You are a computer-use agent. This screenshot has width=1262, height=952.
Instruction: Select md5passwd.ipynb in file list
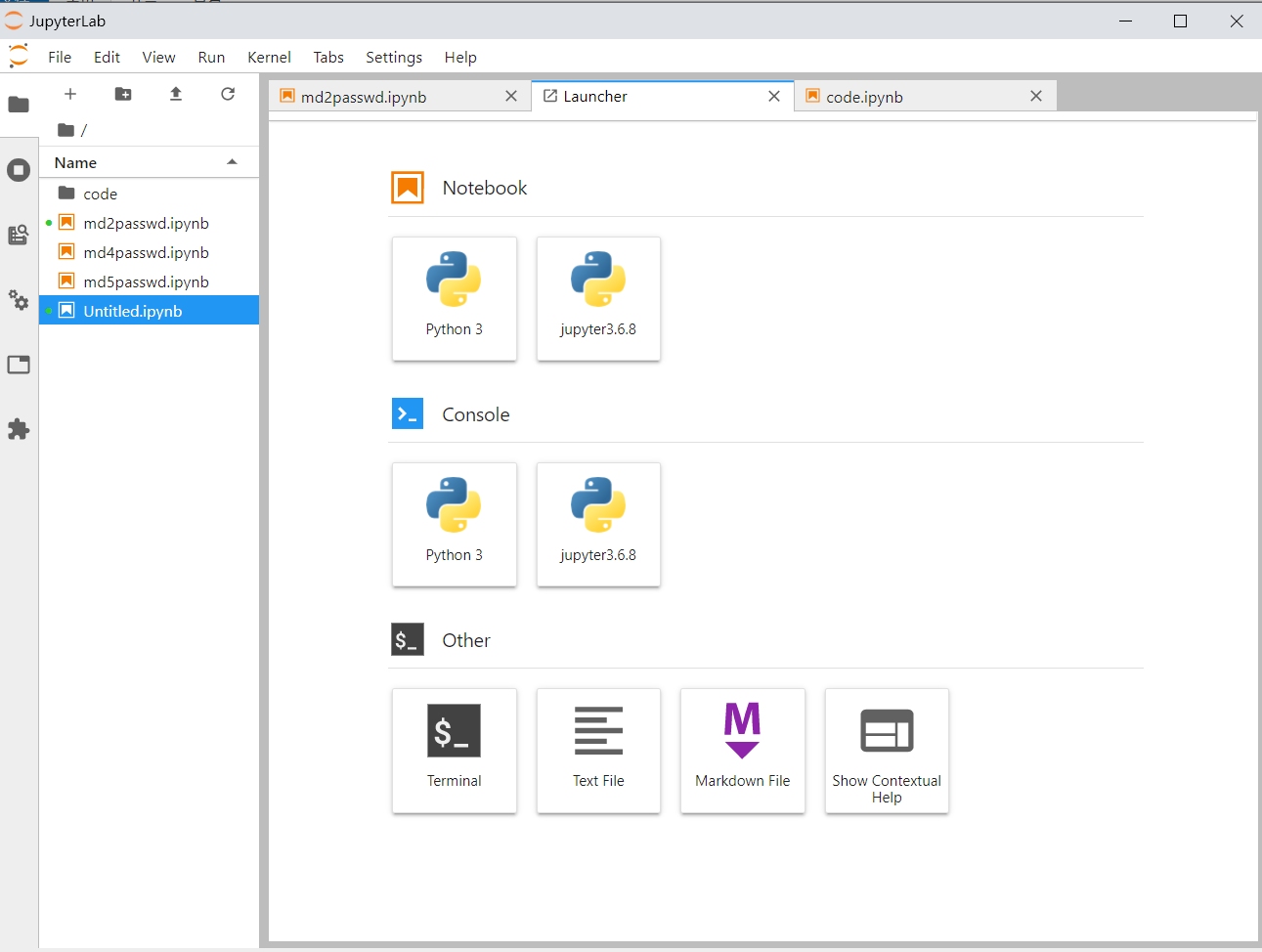click(x=149, y=281)
